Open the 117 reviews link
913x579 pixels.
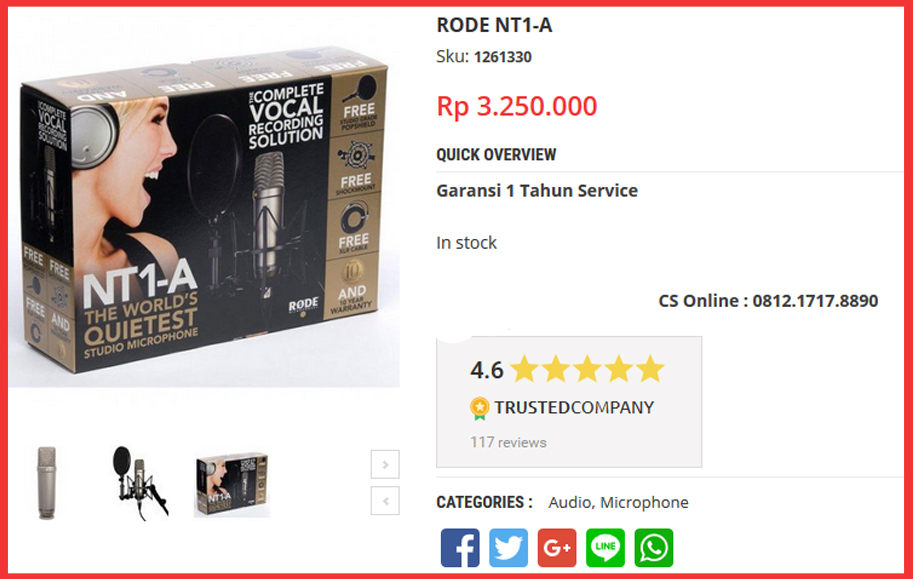pyautogui.click(x=508, y=442)
